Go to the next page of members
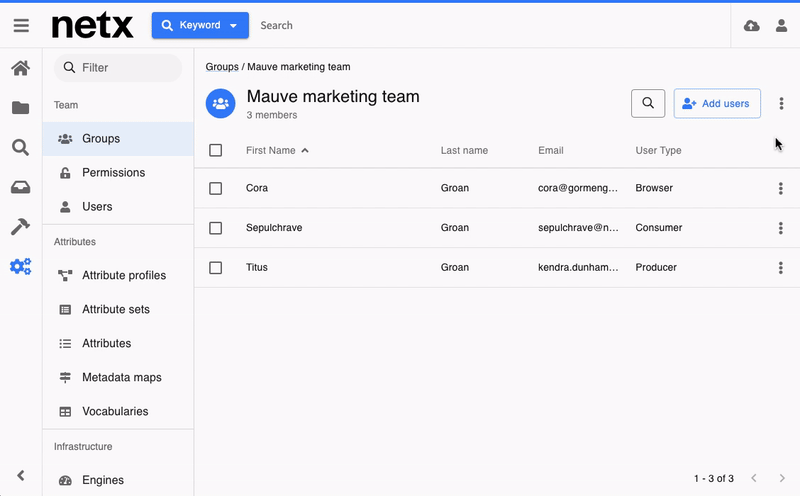Screen dimensions: 800x496 [782, 478]
